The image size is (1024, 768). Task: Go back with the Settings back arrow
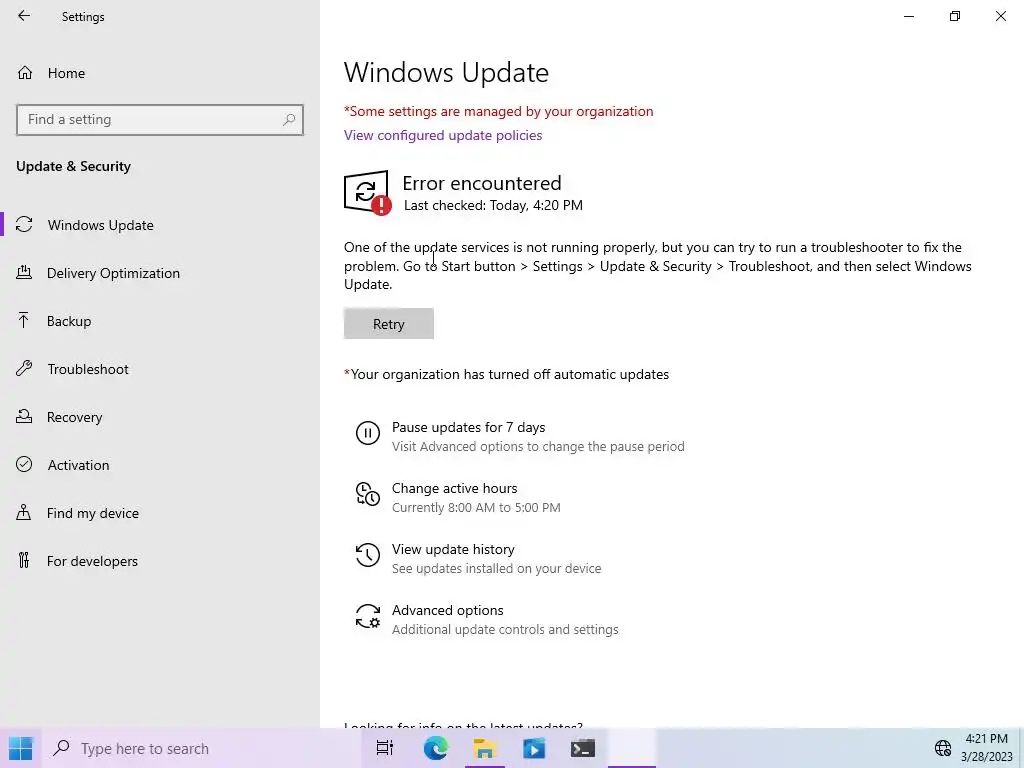tap(24, 16)
